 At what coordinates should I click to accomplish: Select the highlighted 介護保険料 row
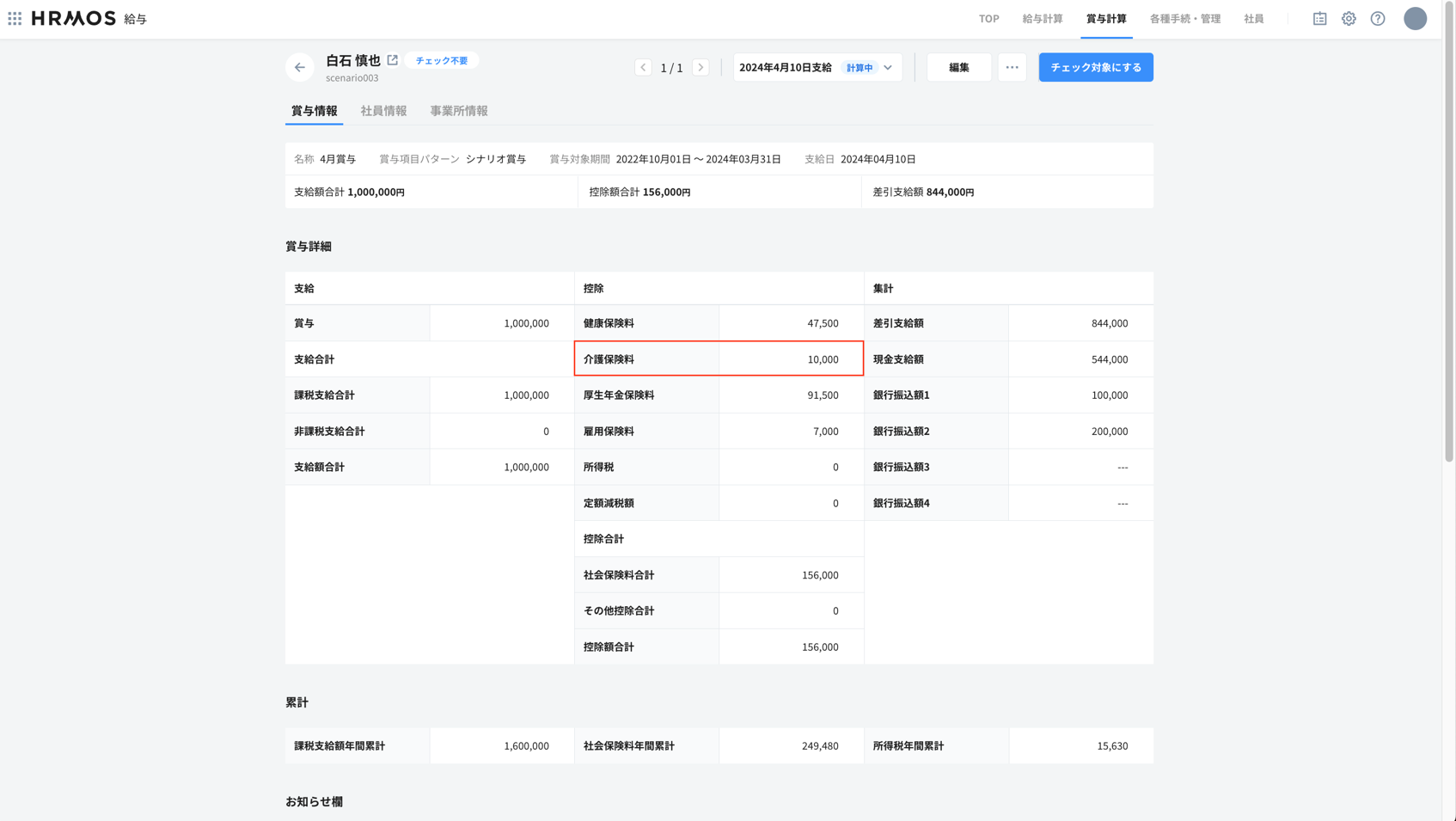(719, 358)
